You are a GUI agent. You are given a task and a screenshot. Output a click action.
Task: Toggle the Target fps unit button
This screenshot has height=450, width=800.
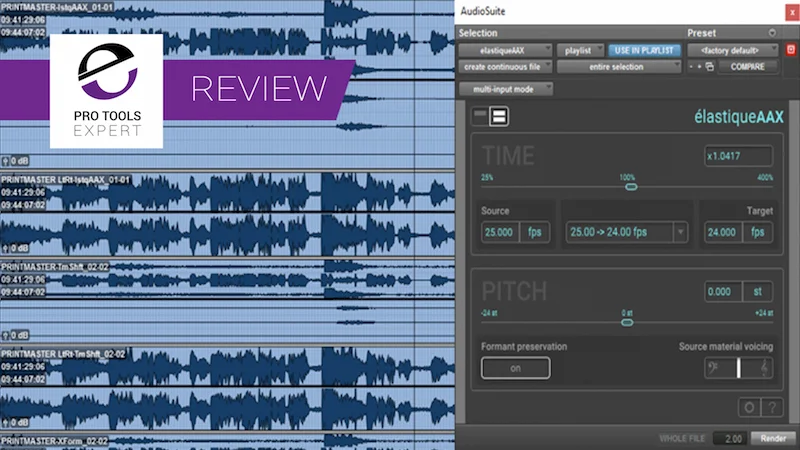[x=758, y=232]
